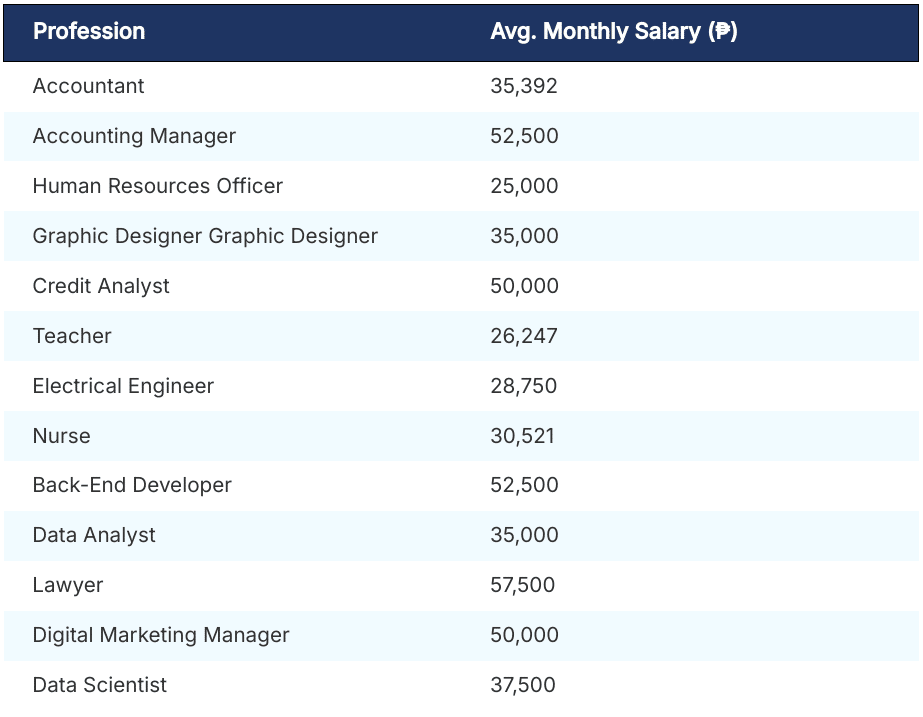This screenshot has height=717, width=923.
Task: Select the Electrical Engineer entry
Action: pos(124,386)
